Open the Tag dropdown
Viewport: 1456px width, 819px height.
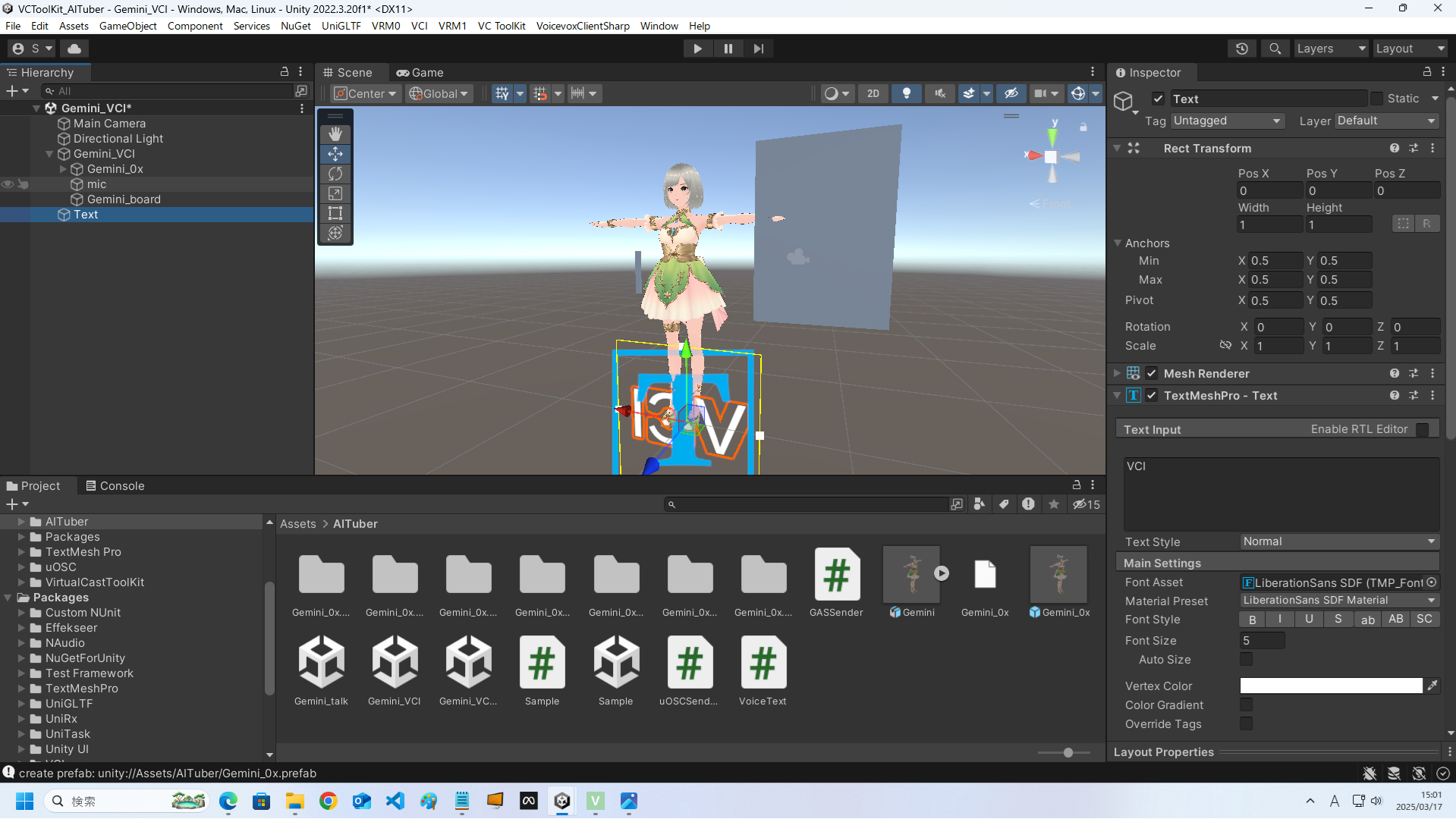(x=1228, y=121)
